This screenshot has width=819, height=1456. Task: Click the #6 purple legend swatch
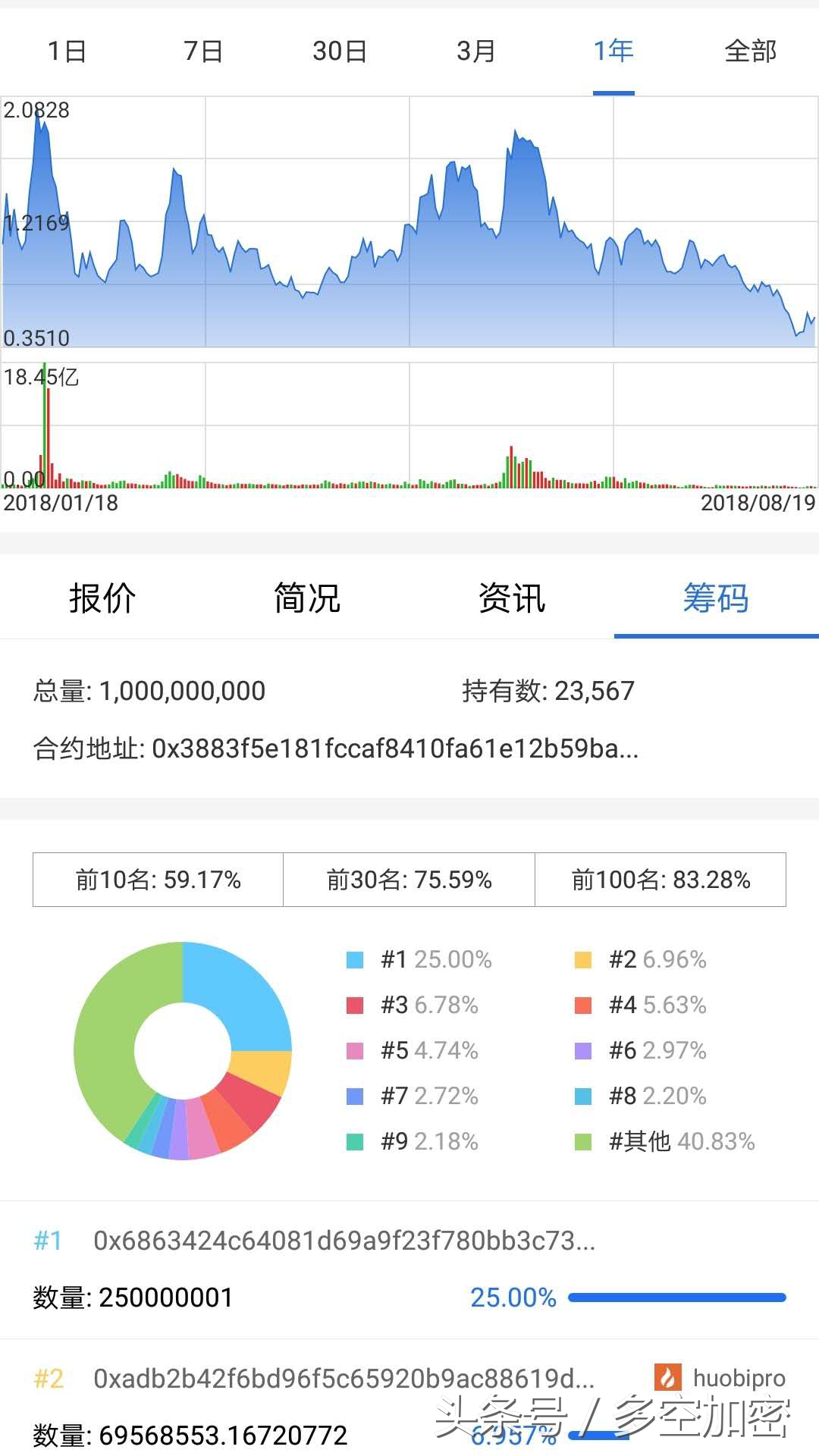pos(583,1051)
